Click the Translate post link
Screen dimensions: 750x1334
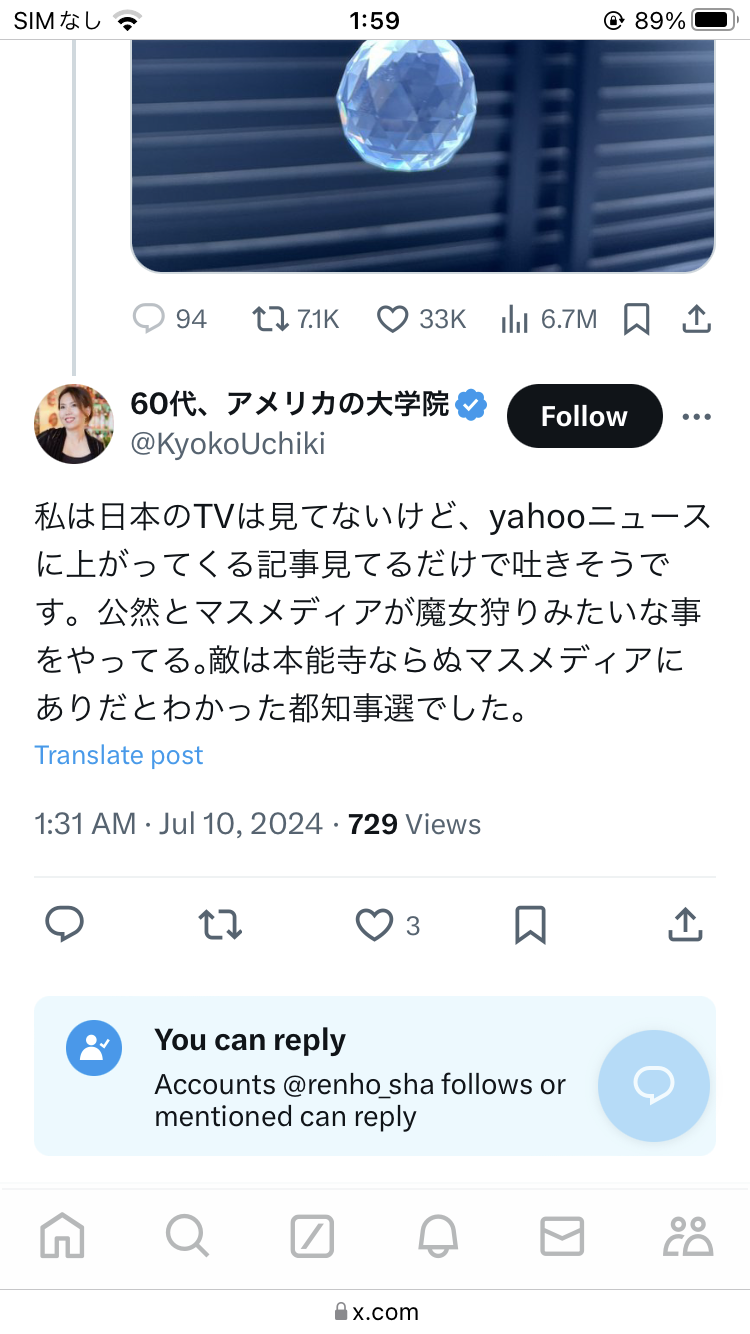point(119,755)
